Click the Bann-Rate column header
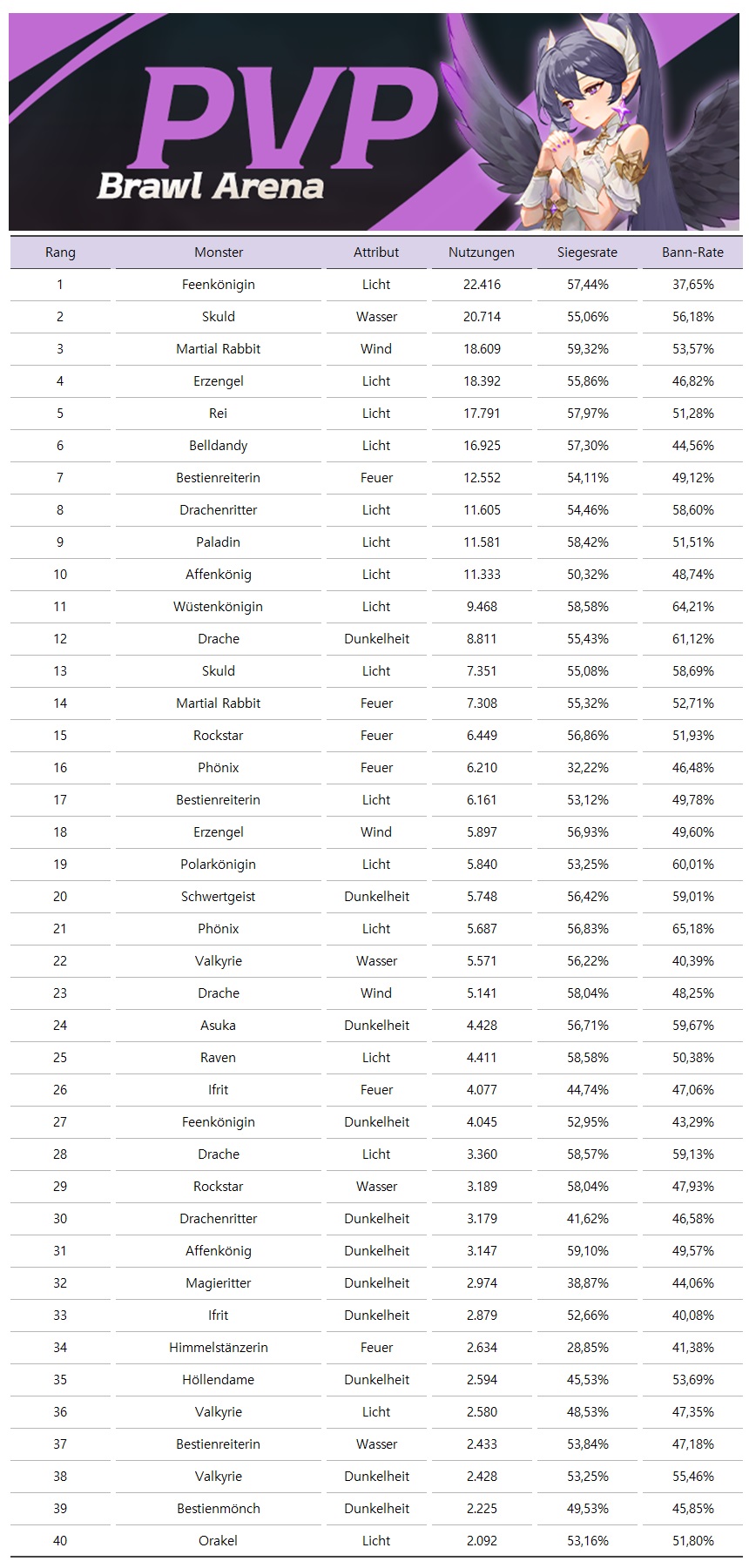The image size is (749, 1568). (x=692, y=252)
